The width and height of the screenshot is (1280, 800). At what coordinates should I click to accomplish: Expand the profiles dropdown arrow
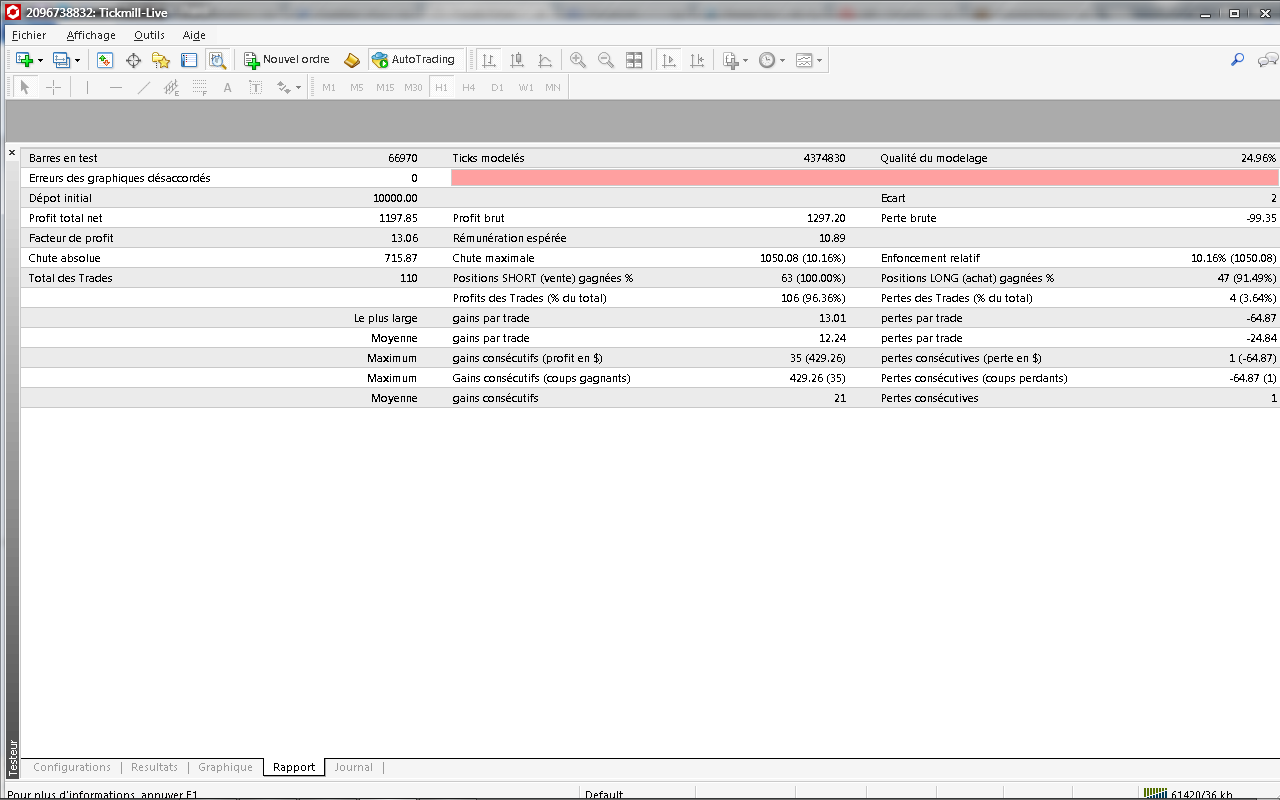click(77, 61)
